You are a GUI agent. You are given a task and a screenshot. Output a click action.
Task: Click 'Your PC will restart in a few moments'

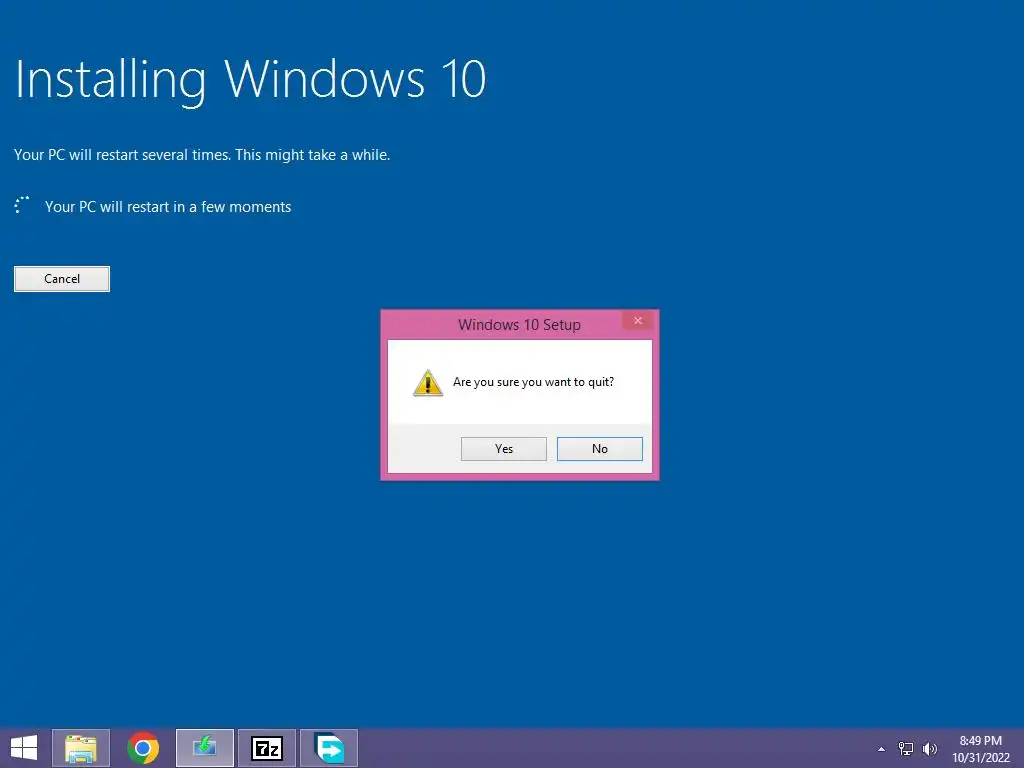(x=168, y=207)
